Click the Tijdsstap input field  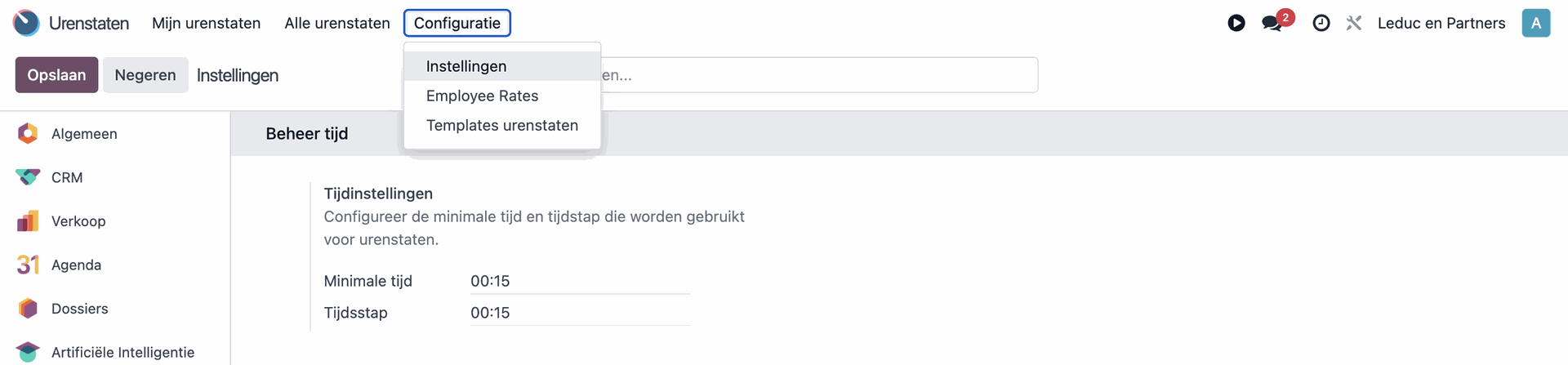pos(580,313)
